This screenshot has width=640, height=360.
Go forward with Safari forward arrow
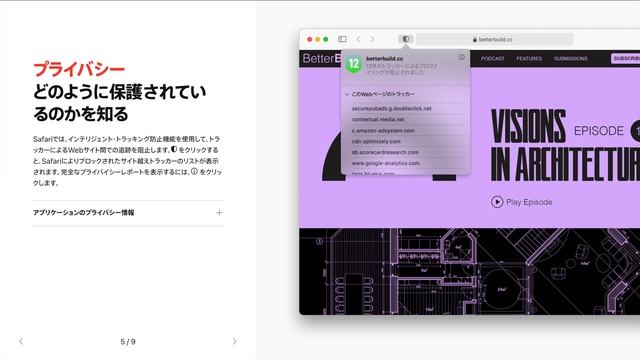(372, 39)
